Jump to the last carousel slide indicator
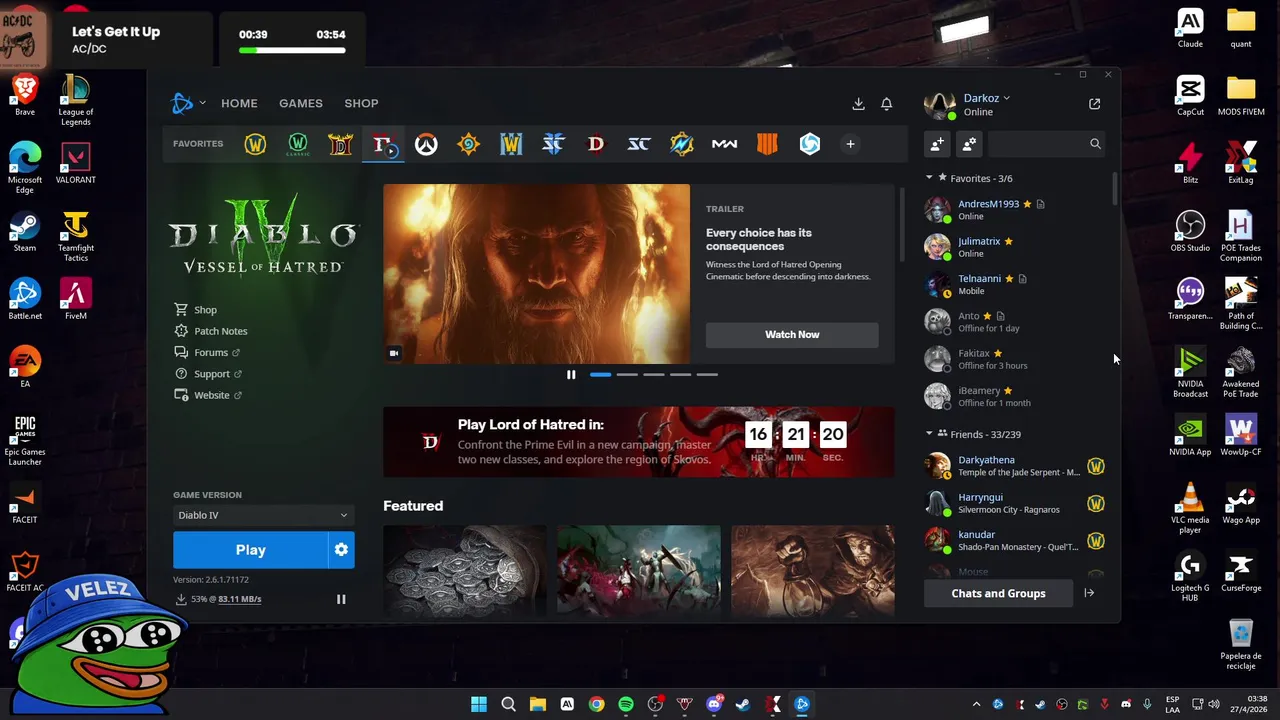The image size is (1280, 720). 707,375
